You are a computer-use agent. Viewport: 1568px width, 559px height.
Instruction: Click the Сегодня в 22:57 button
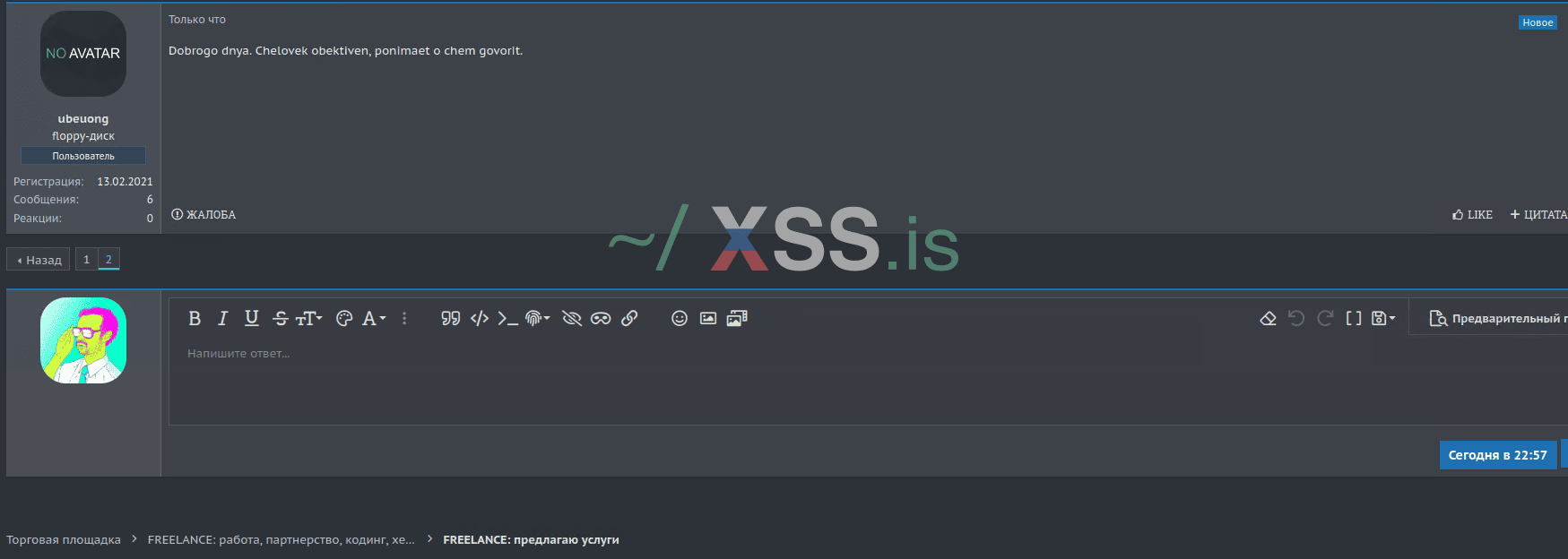[x=1498, y=455]
